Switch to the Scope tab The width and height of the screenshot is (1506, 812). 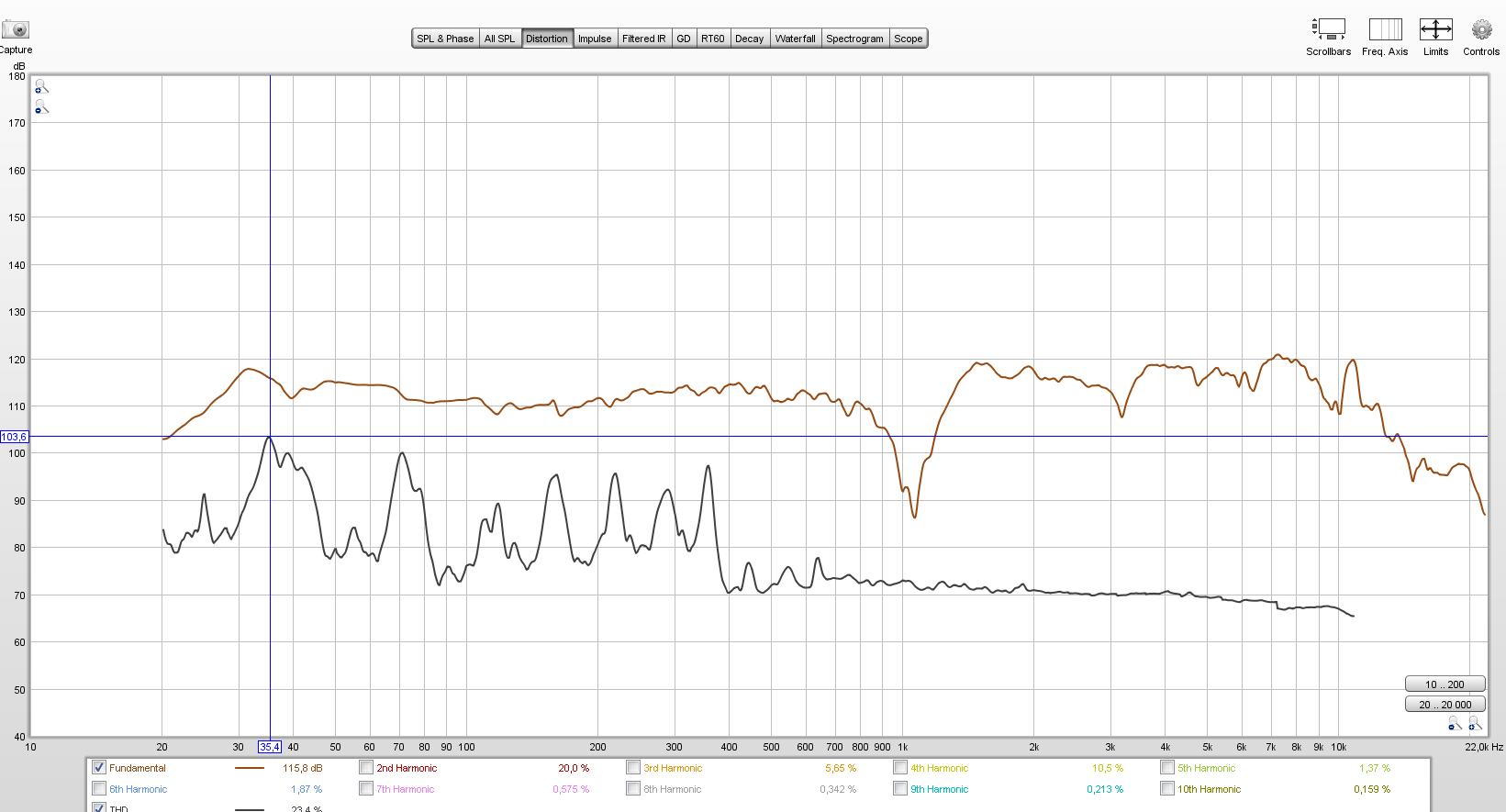pyautogui.click(x=909, y=39)
